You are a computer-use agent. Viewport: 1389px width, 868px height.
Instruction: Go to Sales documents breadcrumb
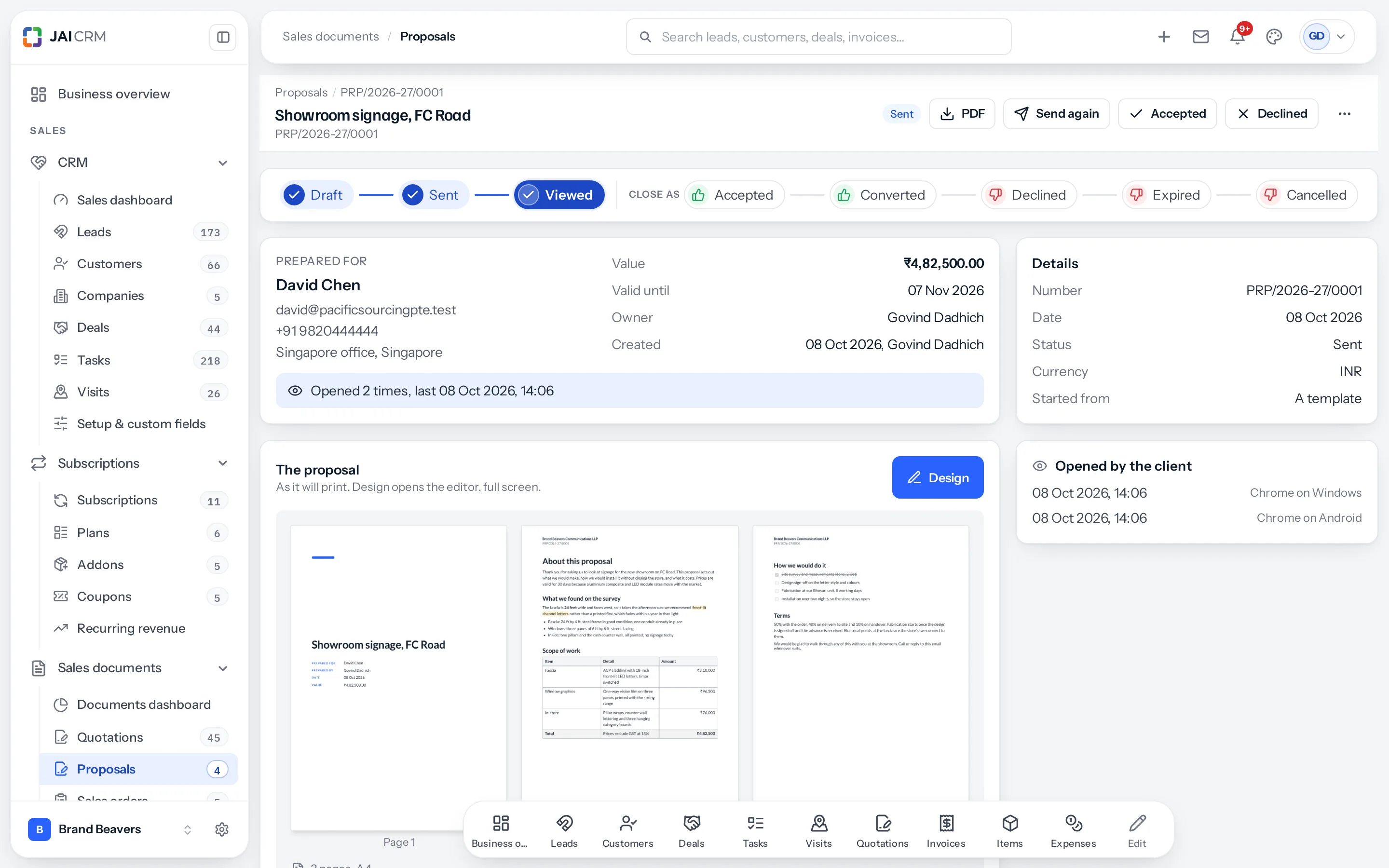330,36
